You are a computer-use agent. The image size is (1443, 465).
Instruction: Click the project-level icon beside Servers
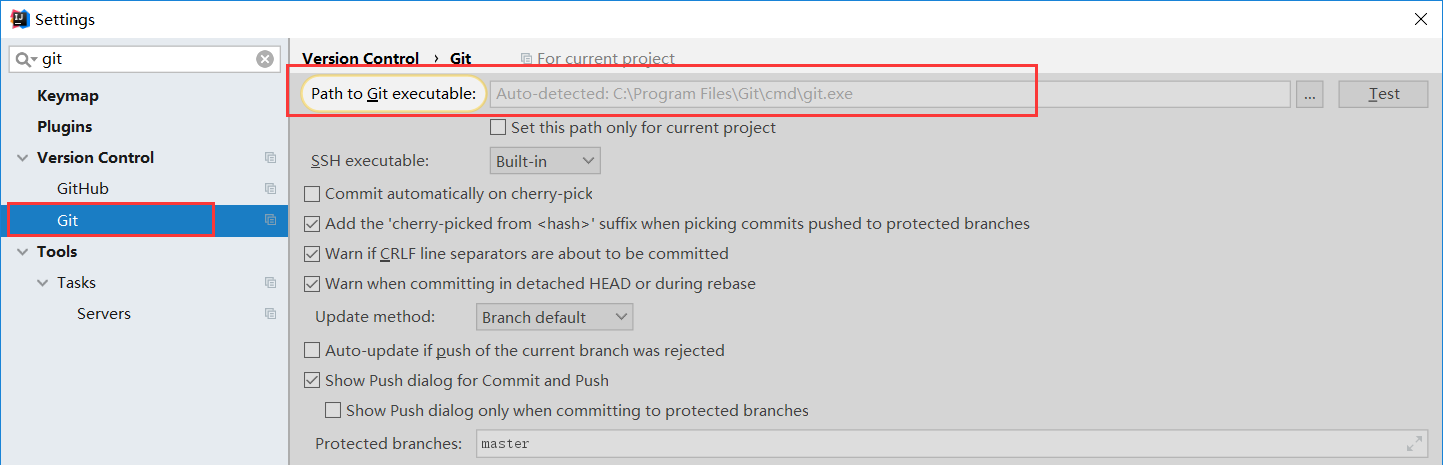(x=270, y=314)
